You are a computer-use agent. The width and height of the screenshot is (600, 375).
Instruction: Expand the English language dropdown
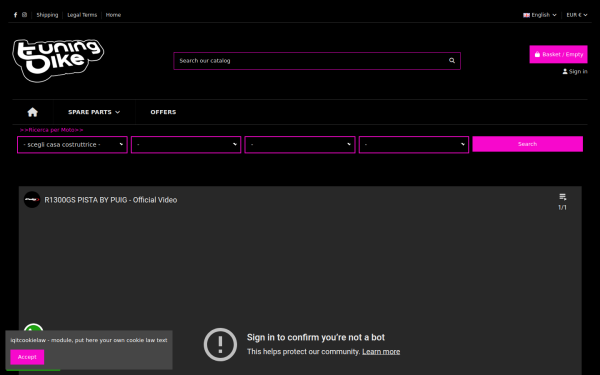(540, 15)
